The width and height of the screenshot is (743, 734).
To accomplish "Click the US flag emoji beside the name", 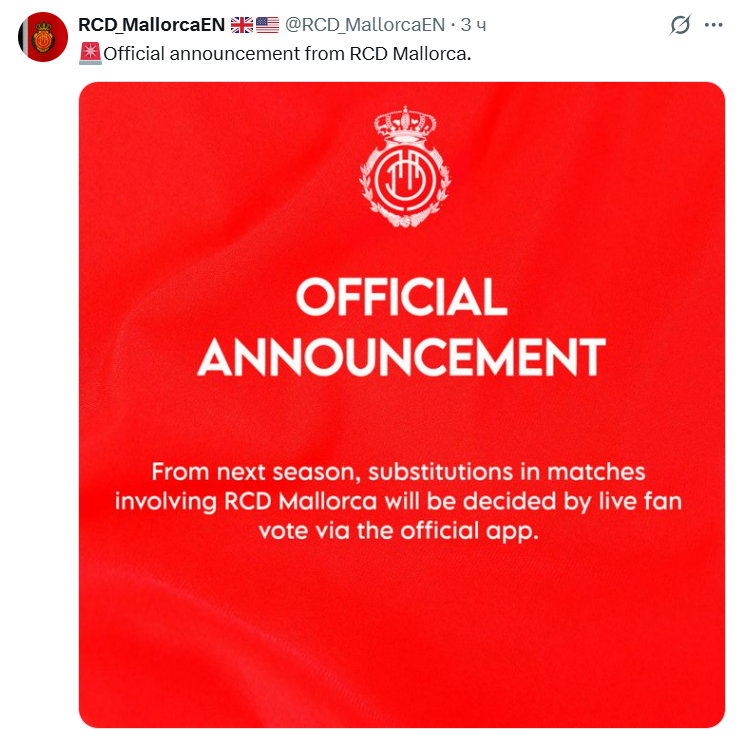I will pyautogui.click(x=267, y=25).
